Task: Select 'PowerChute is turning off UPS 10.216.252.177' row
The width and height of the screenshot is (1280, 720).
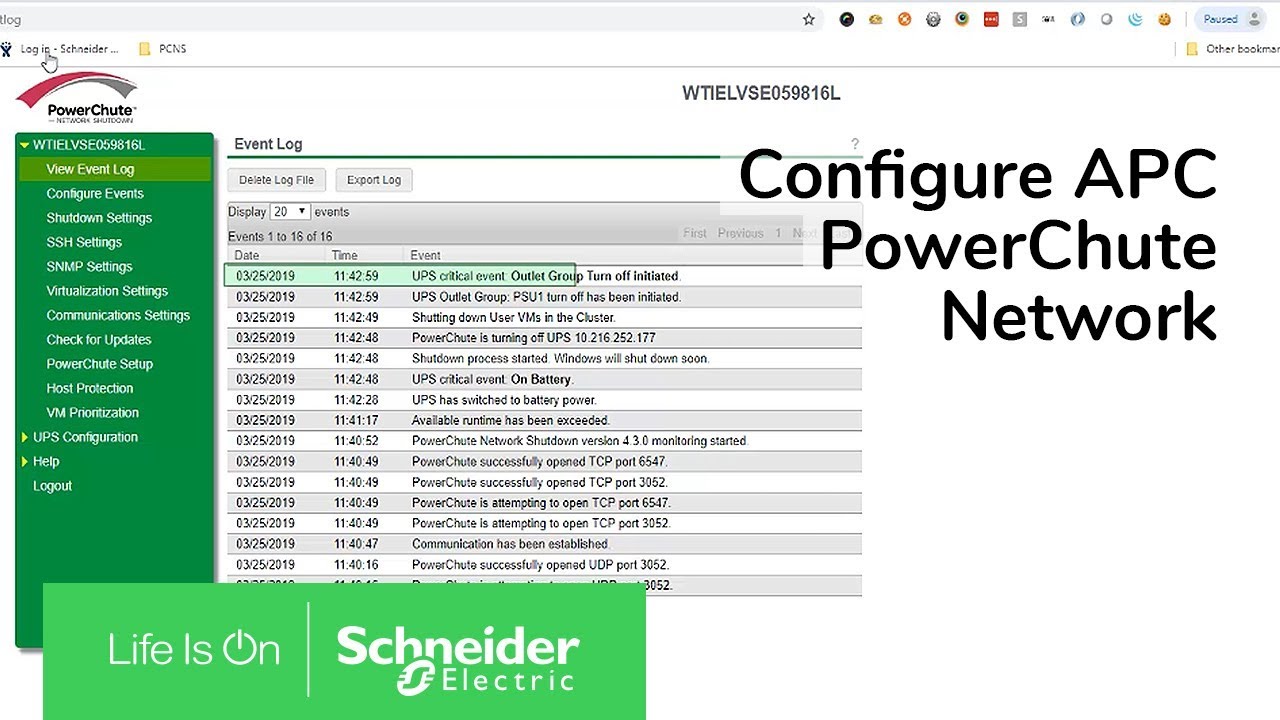Action: click(x=544, y=338)
